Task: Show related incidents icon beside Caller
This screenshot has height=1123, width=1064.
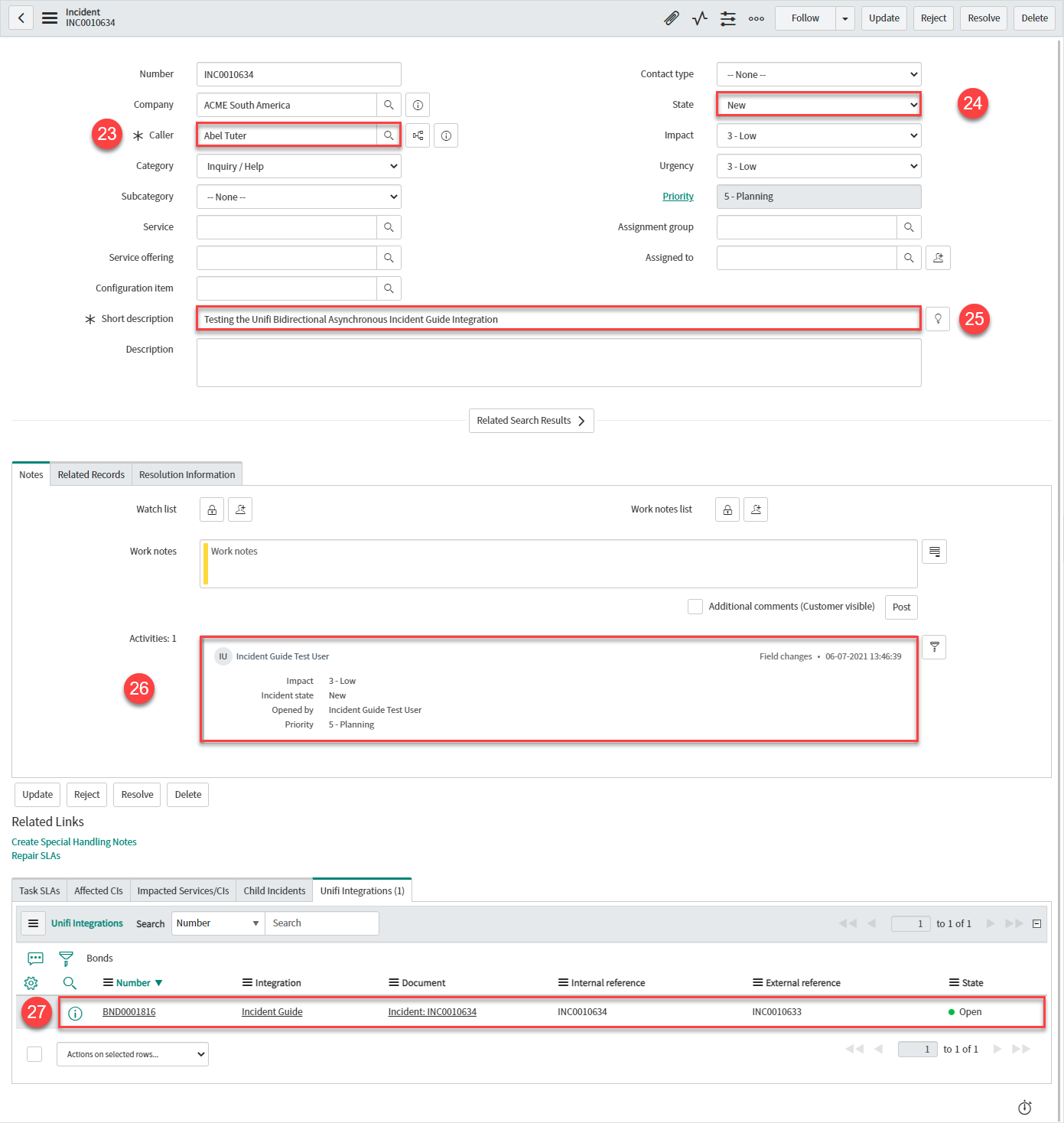Action: (418, 135)
